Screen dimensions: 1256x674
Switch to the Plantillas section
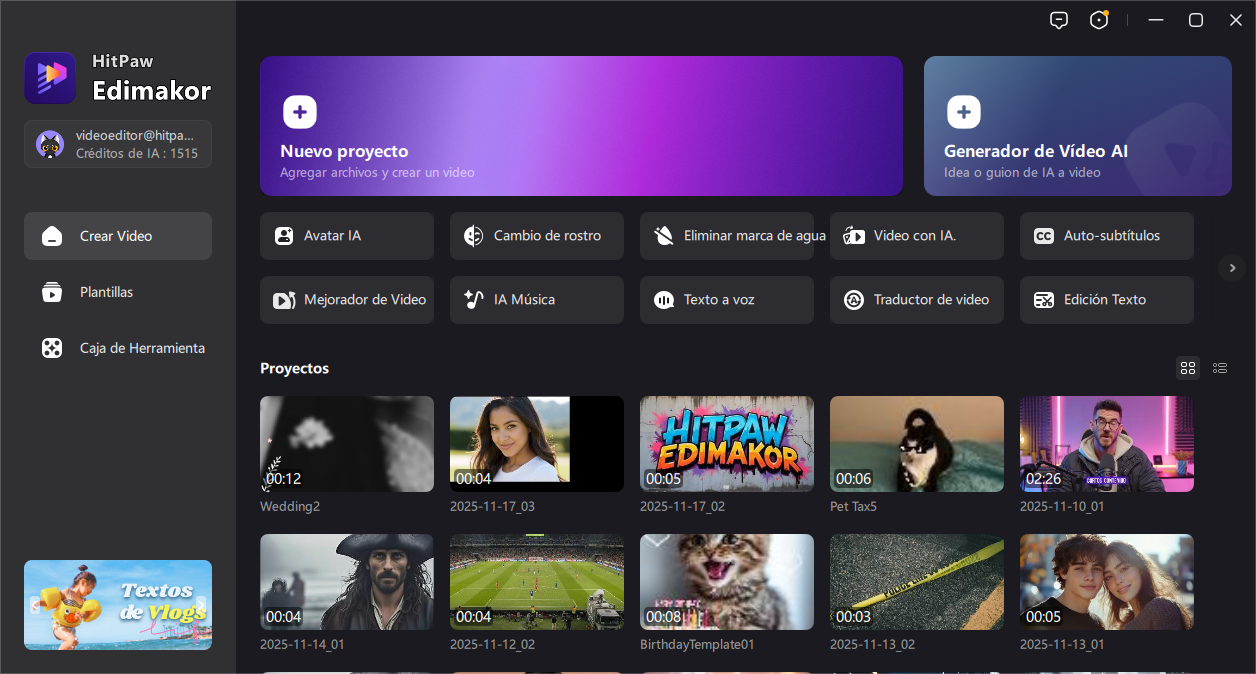pos(117,292)
